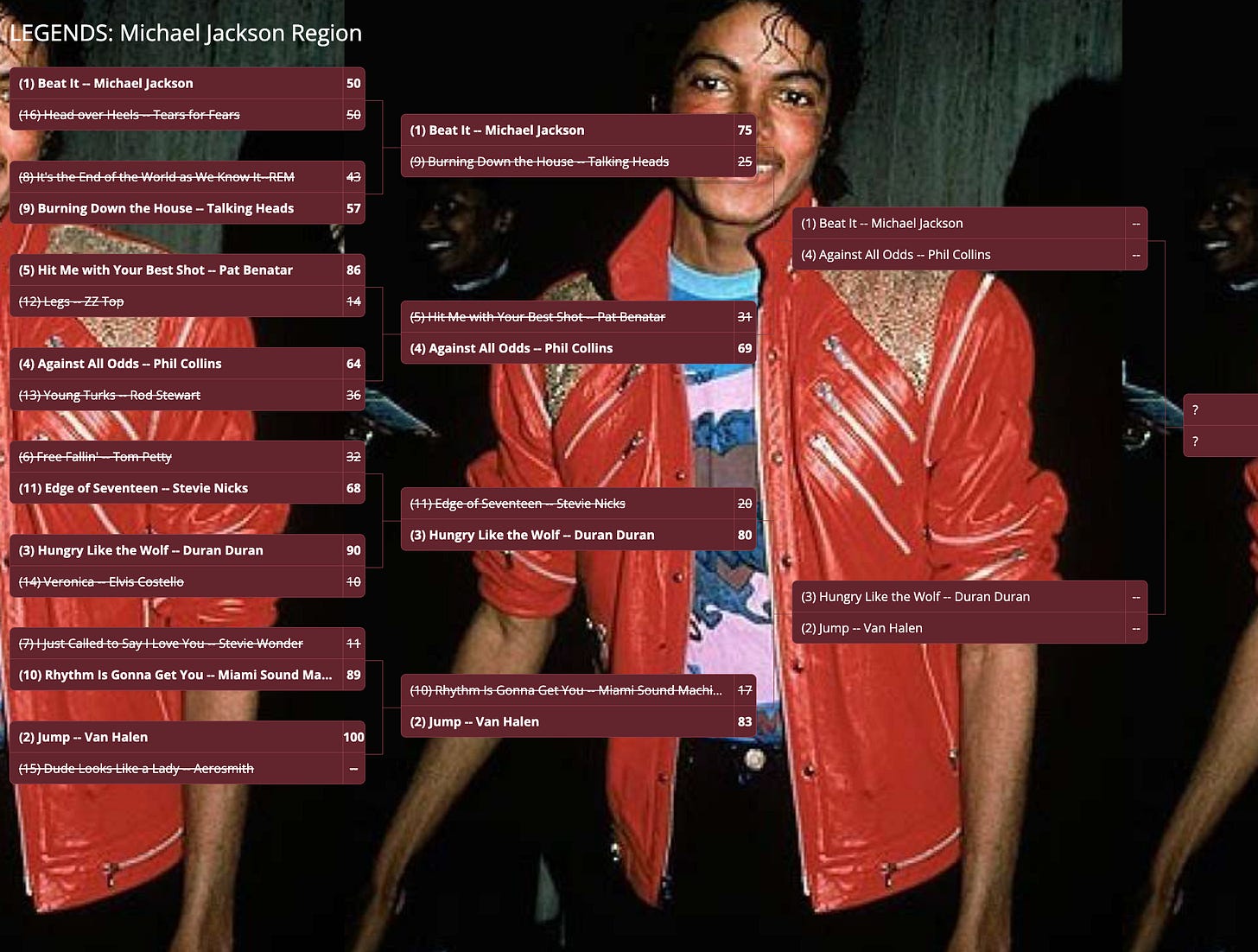Select '(14) Veronica -- Elvis Costello' entry
Screen dimensions: 1258x952
click(x=187, y=581)
